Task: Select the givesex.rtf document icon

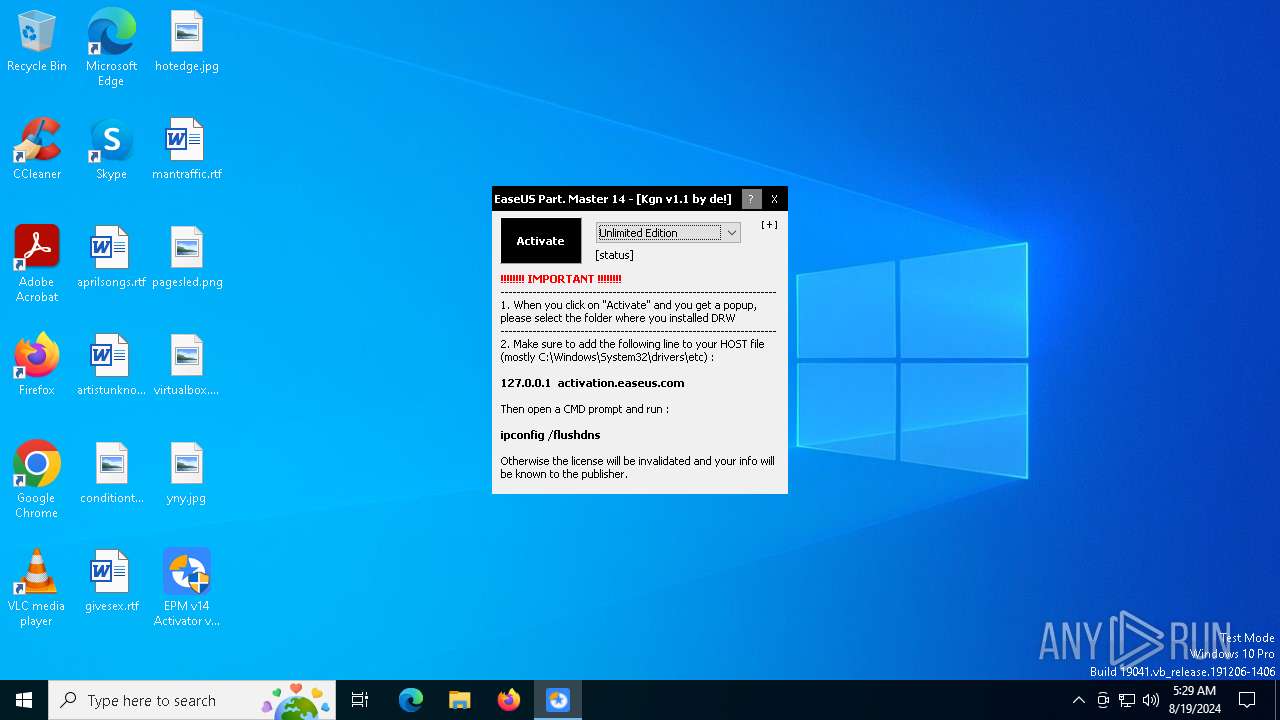Action: point(111,582)
